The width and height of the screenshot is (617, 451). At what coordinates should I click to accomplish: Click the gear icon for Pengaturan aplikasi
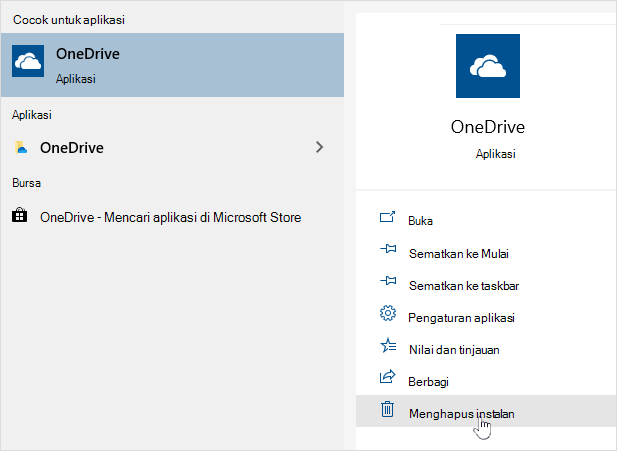click(388, 313)
